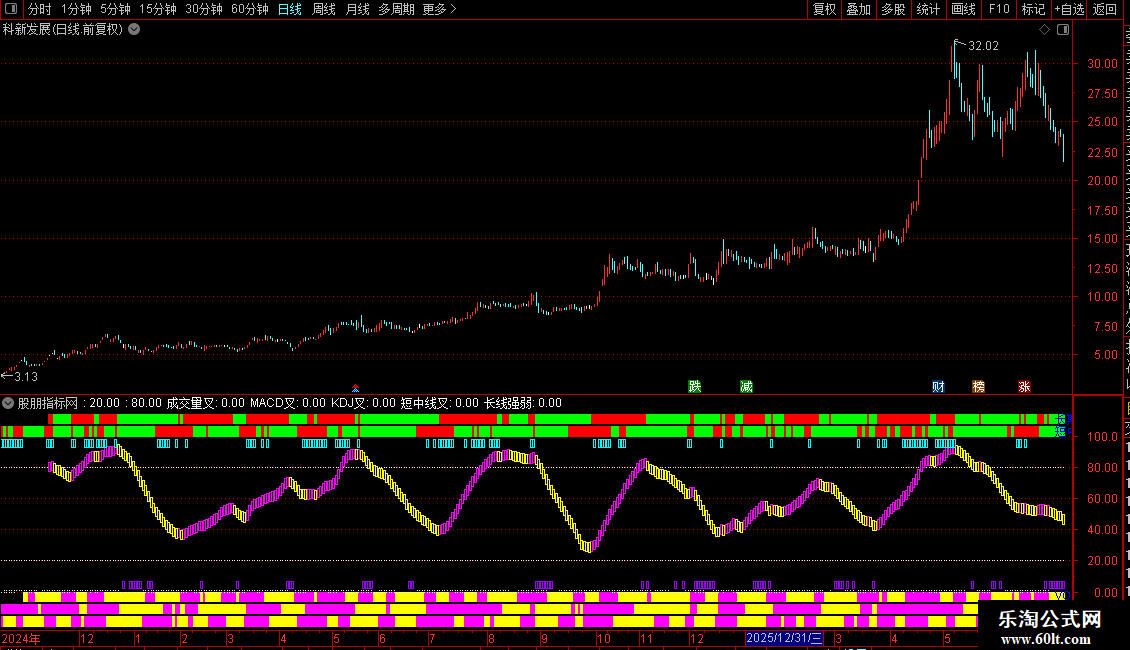The image size is (1130, 650).
Task: Click the panel layout icon at top-left
Action: [11, 9]
